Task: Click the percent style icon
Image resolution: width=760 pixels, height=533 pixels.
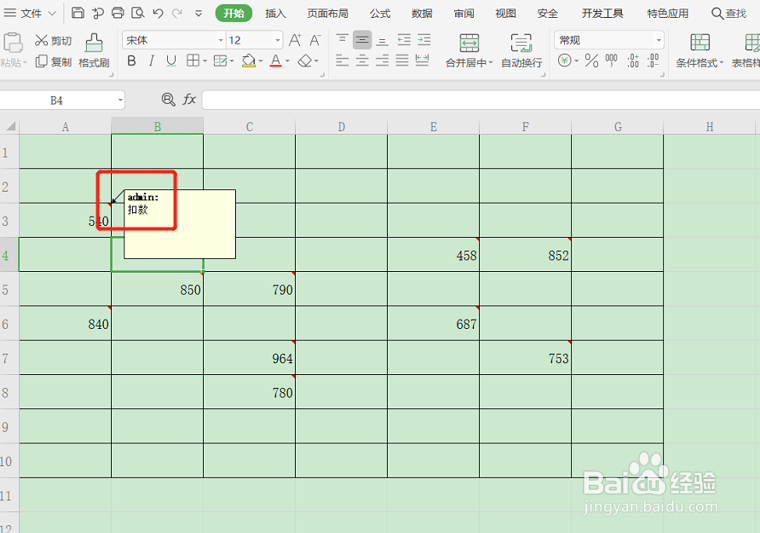Action: point(591,61)
